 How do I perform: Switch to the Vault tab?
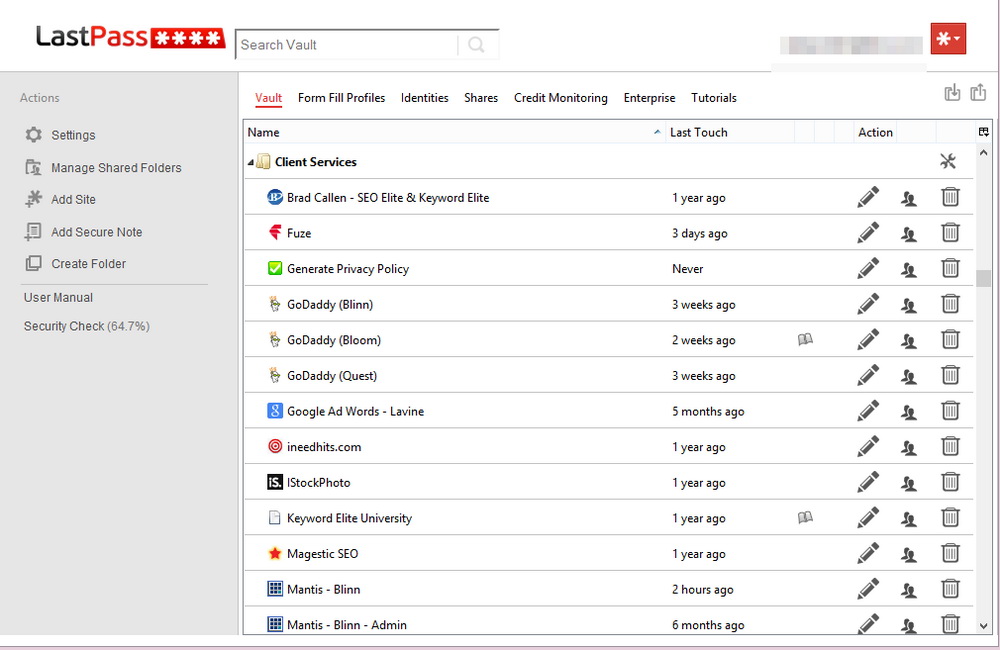(268, 98)
